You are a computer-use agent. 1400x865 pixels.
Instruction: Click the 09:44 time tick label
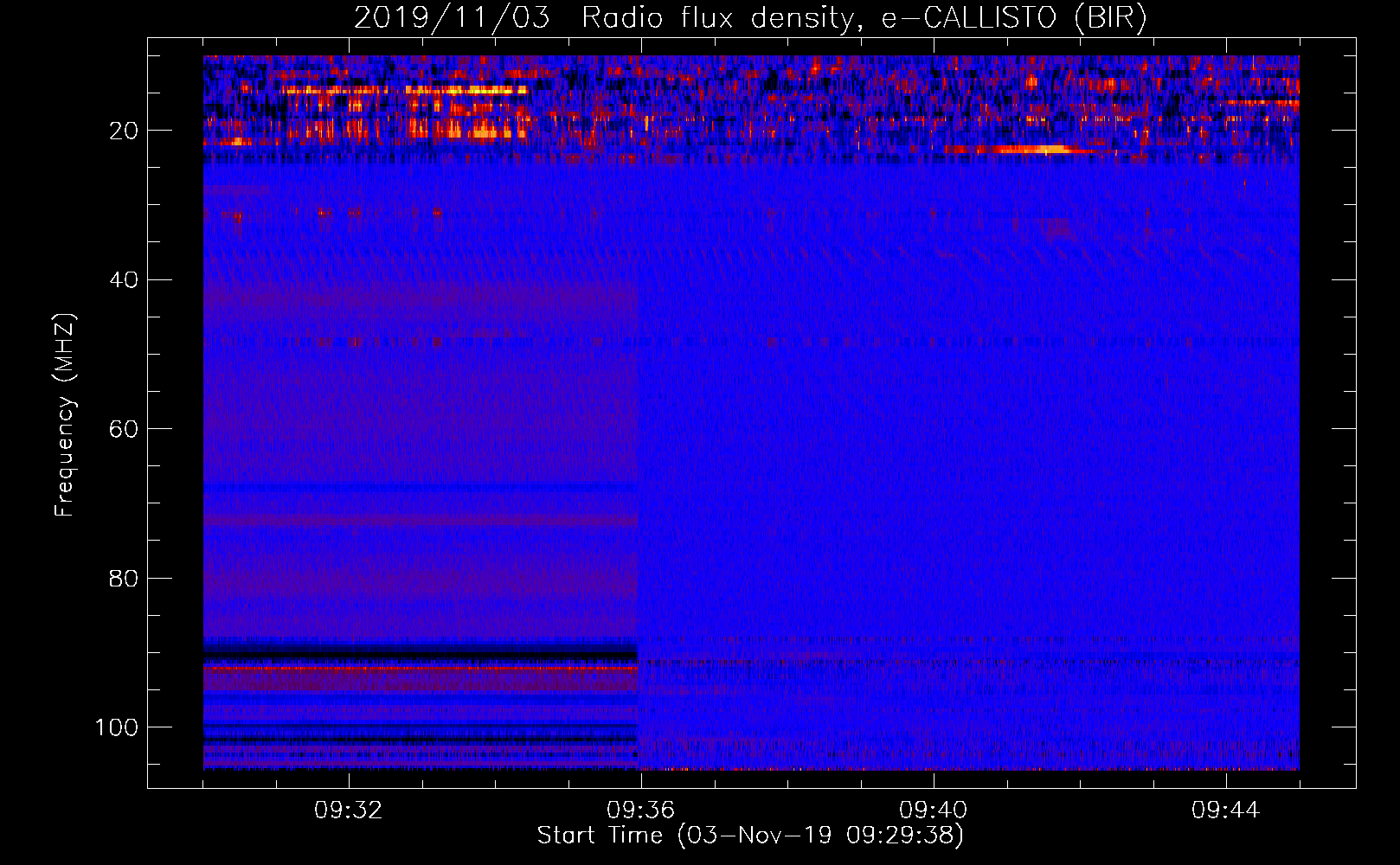coord(1226,811)
